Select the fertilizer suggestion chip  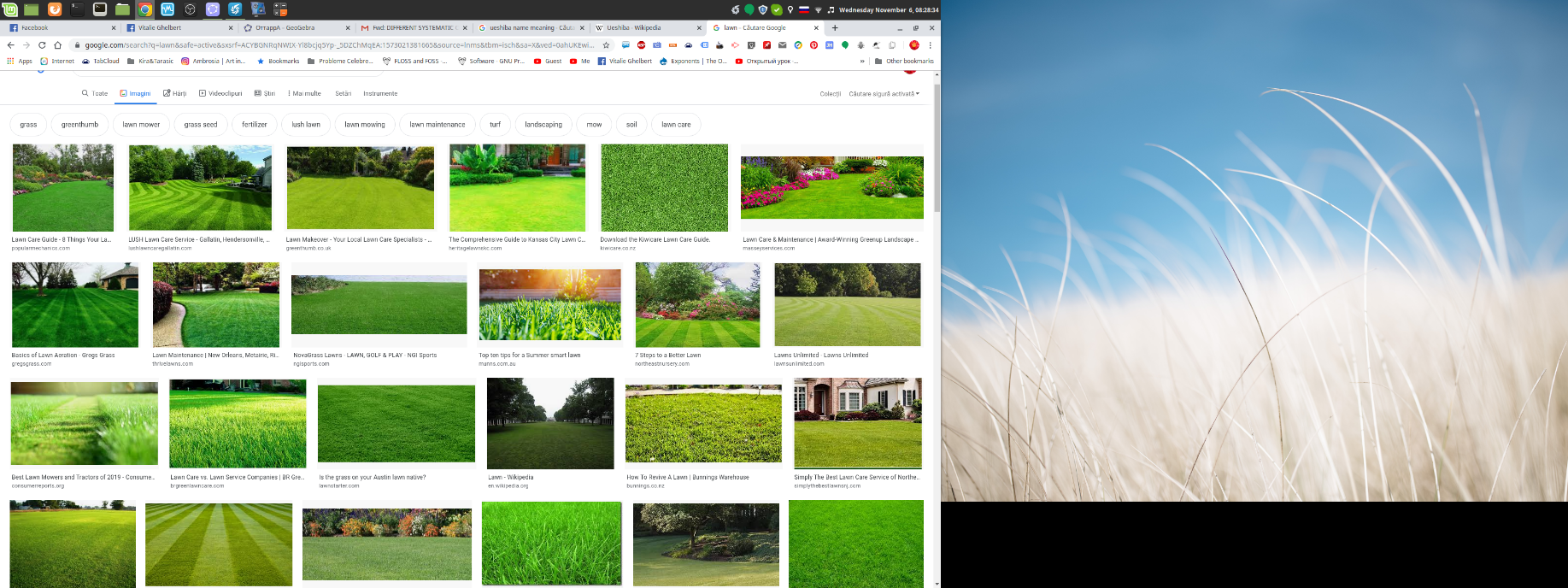[x=255, y=125]
